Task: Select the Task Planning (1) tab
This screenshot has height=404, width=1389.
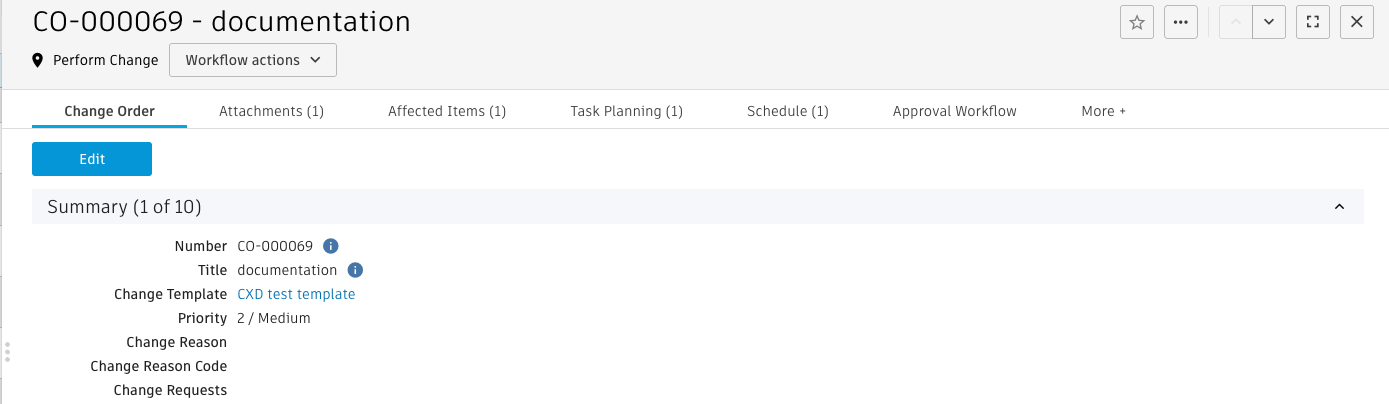Action: (626, 111)
